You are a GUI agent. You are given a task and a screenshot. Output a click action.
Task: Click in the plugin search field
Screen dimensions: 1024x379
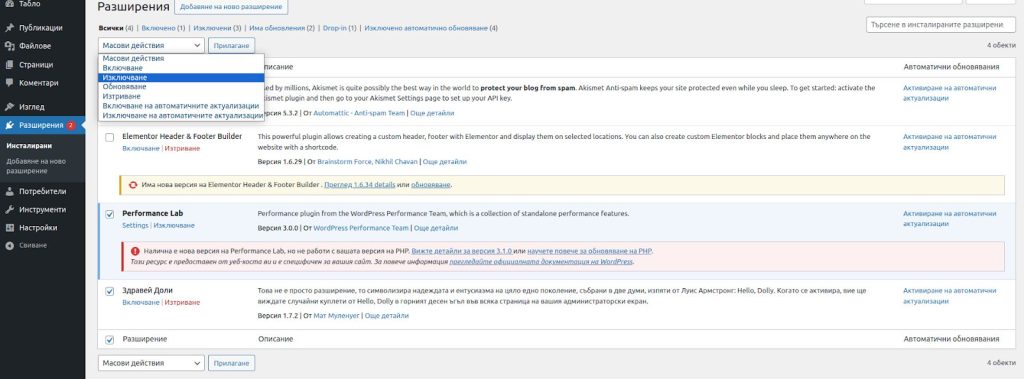click(x=941, y=25)
